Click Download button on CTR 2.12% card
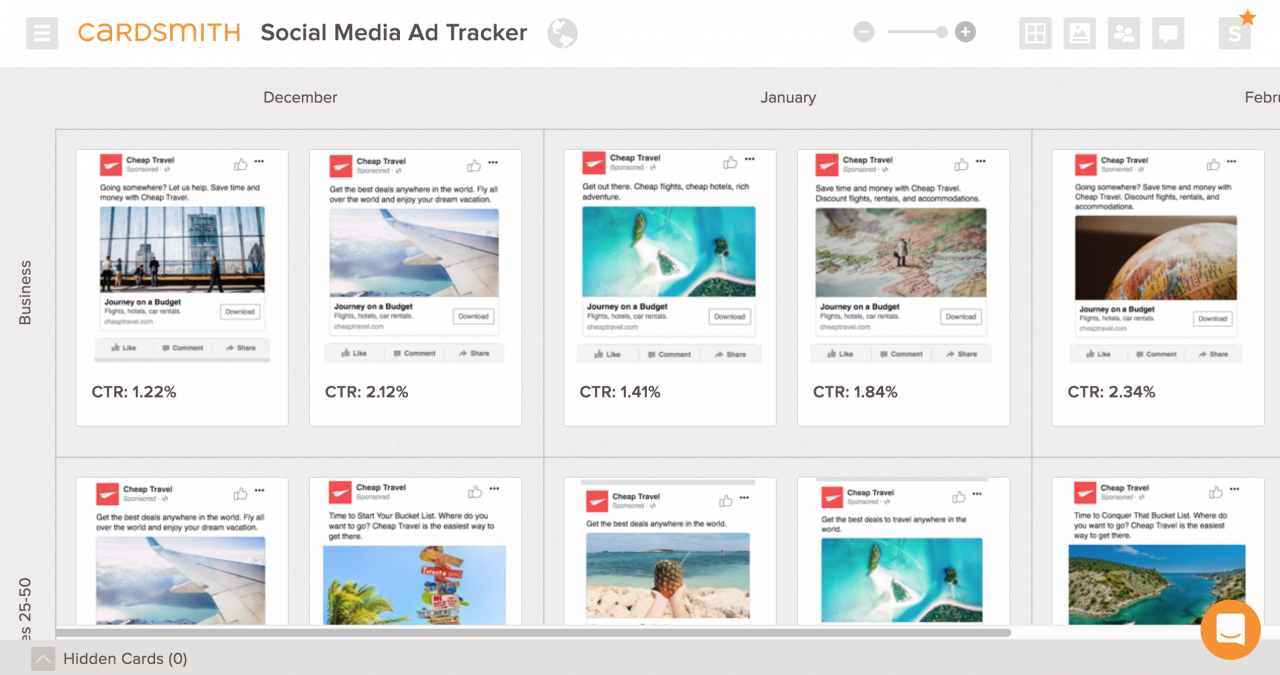Image resolution: width=1280 pixels, height=675 pixels. pos(473,316)
